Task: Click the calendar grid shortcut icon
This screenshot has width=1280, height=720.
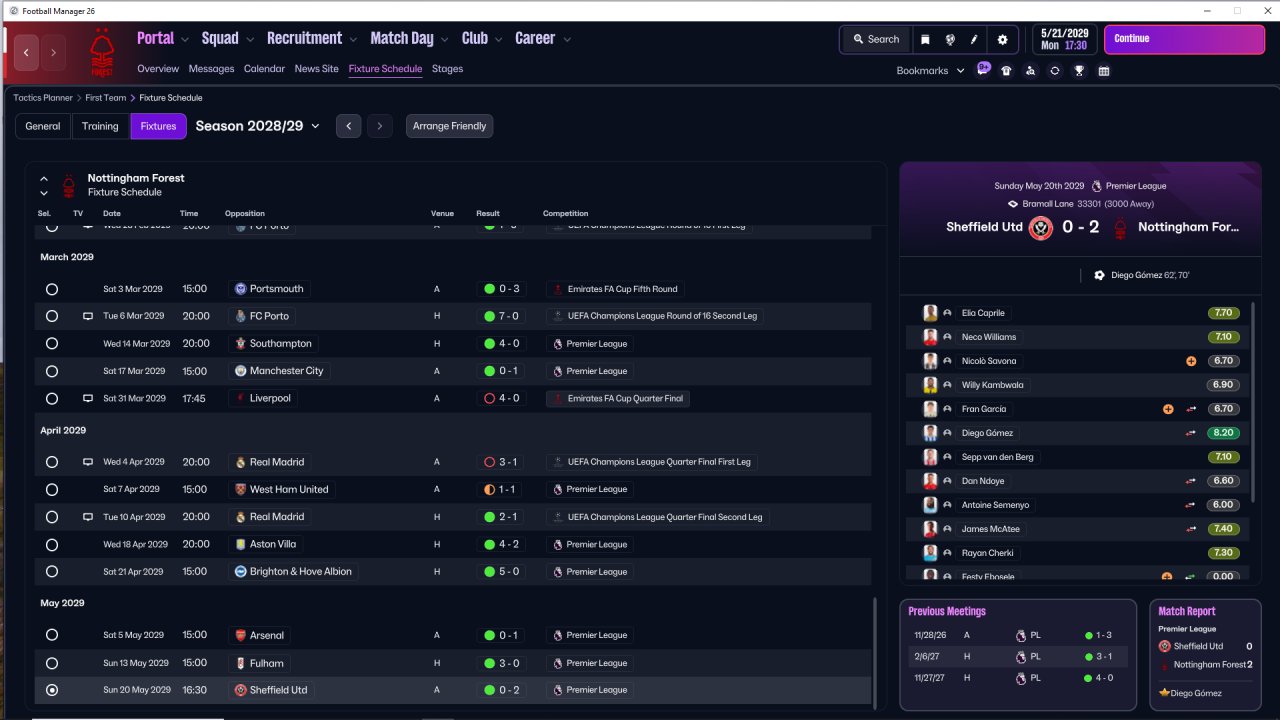Action: [x=1104, y=71]
